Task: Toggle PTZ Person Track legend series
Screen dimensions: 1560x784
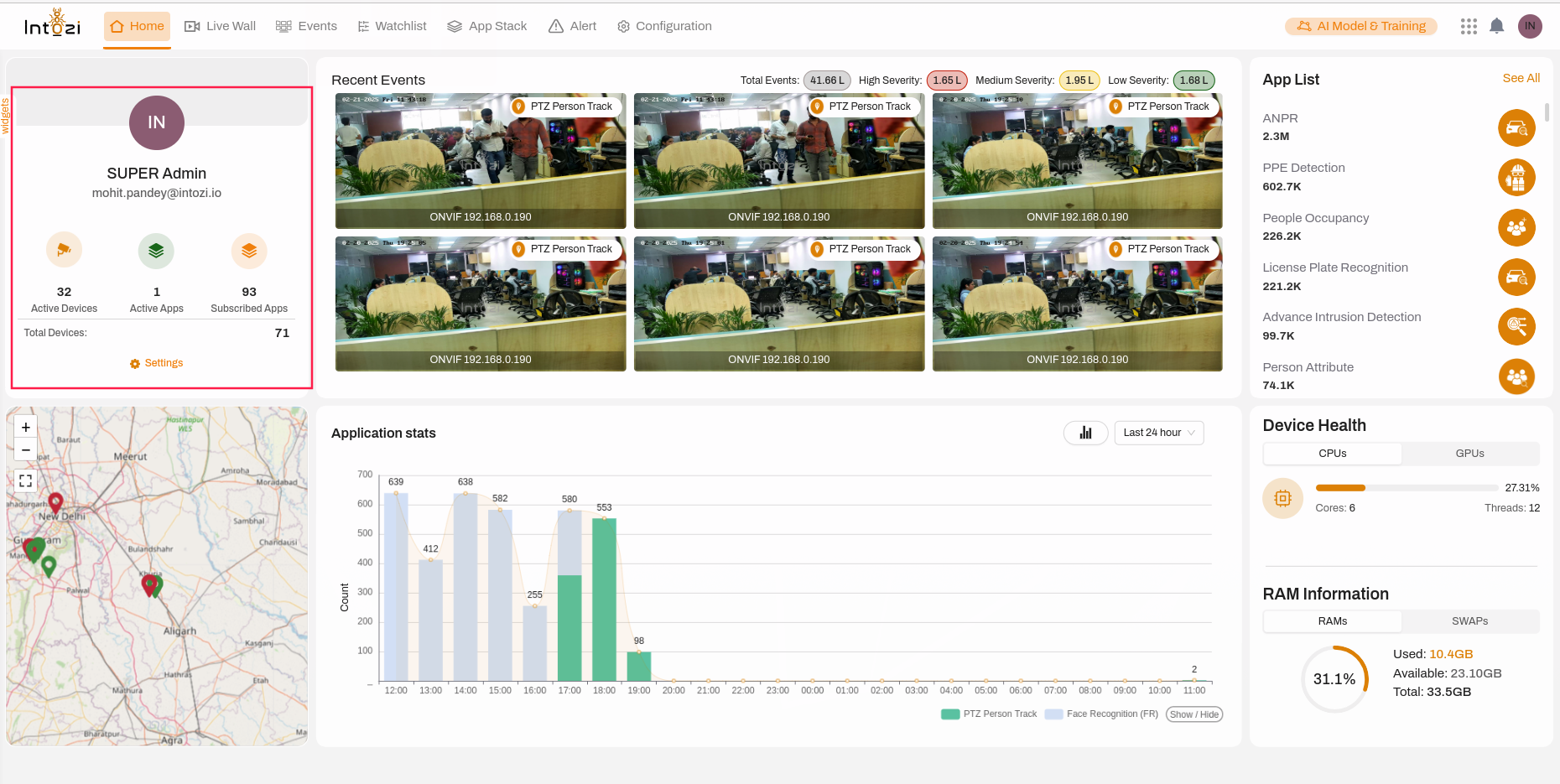Action: (990, 714)
